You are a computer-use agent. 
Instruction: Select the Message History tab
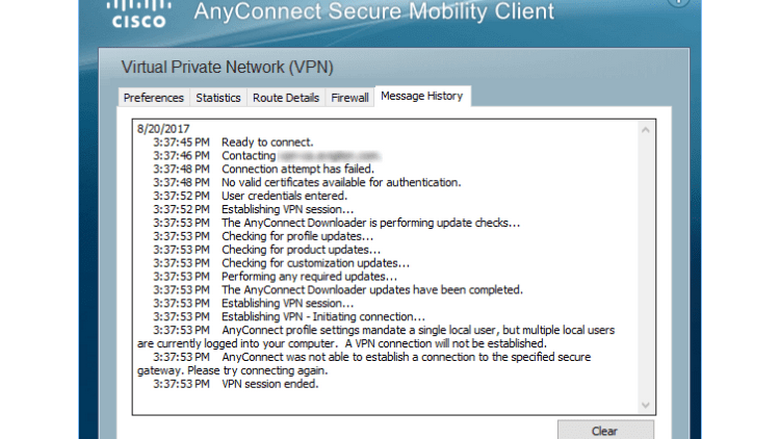[x=422, y=96]
